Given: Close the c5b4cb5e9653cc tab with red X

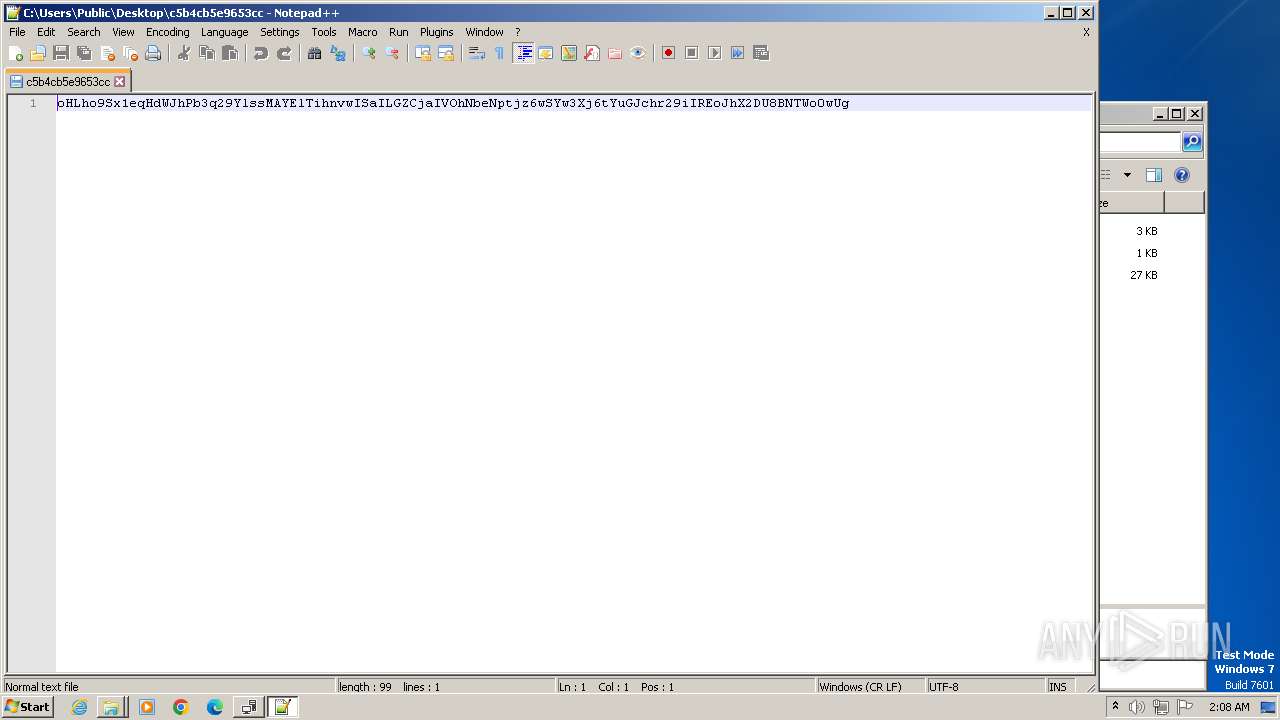Looking at the screenshot, I should click(120, 82).
